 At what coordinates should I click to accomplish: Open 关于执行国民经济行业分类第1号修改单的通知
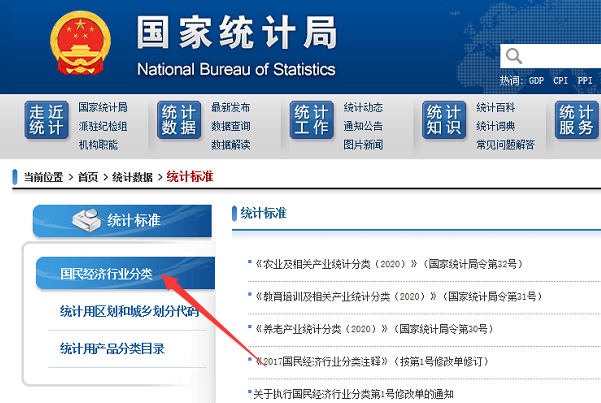coord(353,394)
